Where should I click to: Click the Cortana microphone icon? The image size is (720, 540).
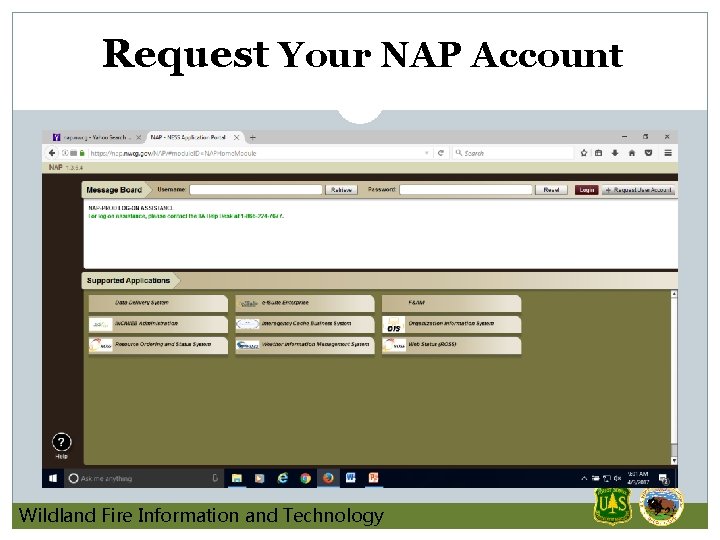(215, 478)
